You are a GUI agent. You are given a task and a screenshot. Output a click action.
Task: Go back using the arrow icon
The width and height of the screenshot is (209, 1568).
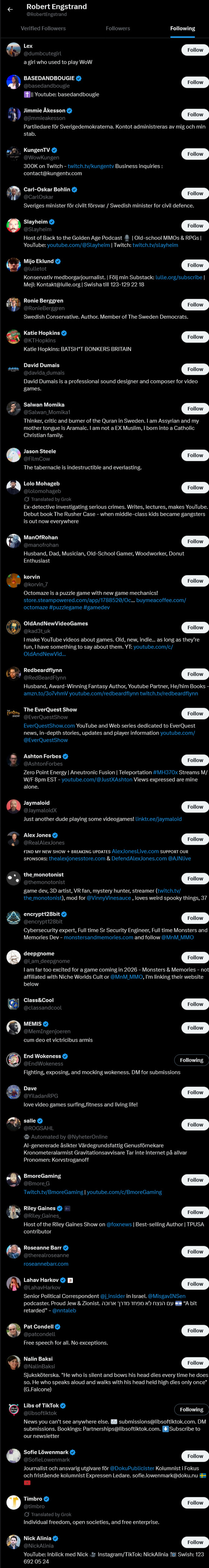tap(10, 10)
